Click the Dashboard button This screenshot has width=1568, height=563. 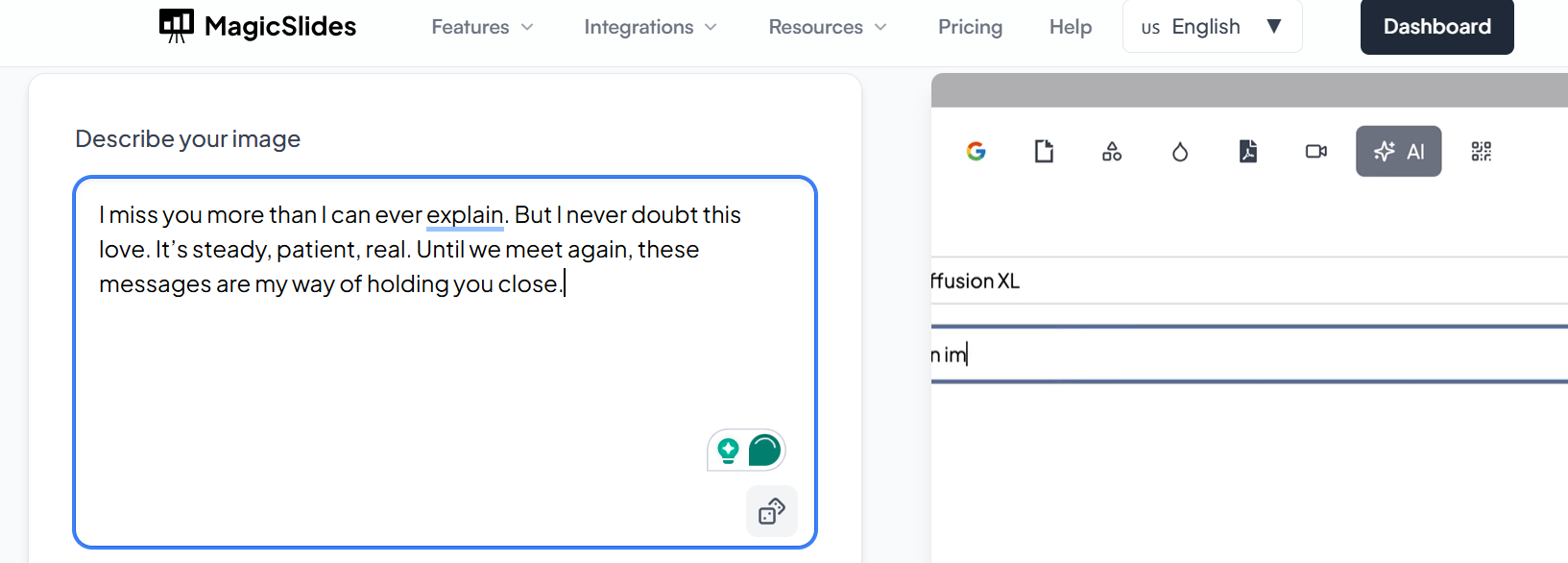(x=1436, y=27)
